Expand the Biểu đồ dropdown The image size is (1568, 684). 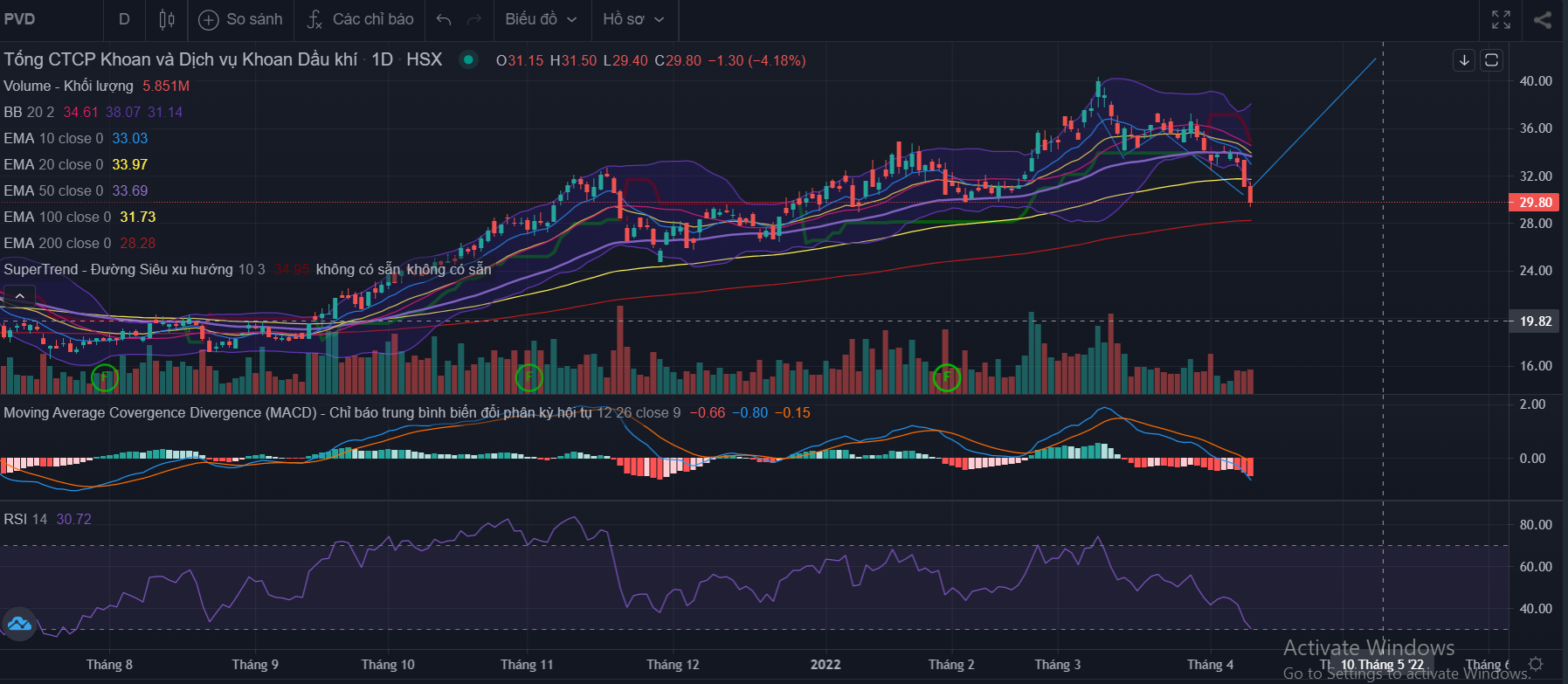click(541, 19)
